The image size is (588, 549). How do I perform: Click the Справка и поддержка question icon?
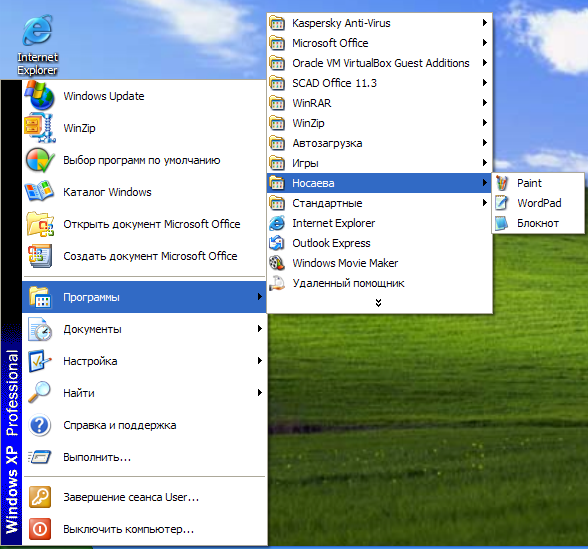40,425
